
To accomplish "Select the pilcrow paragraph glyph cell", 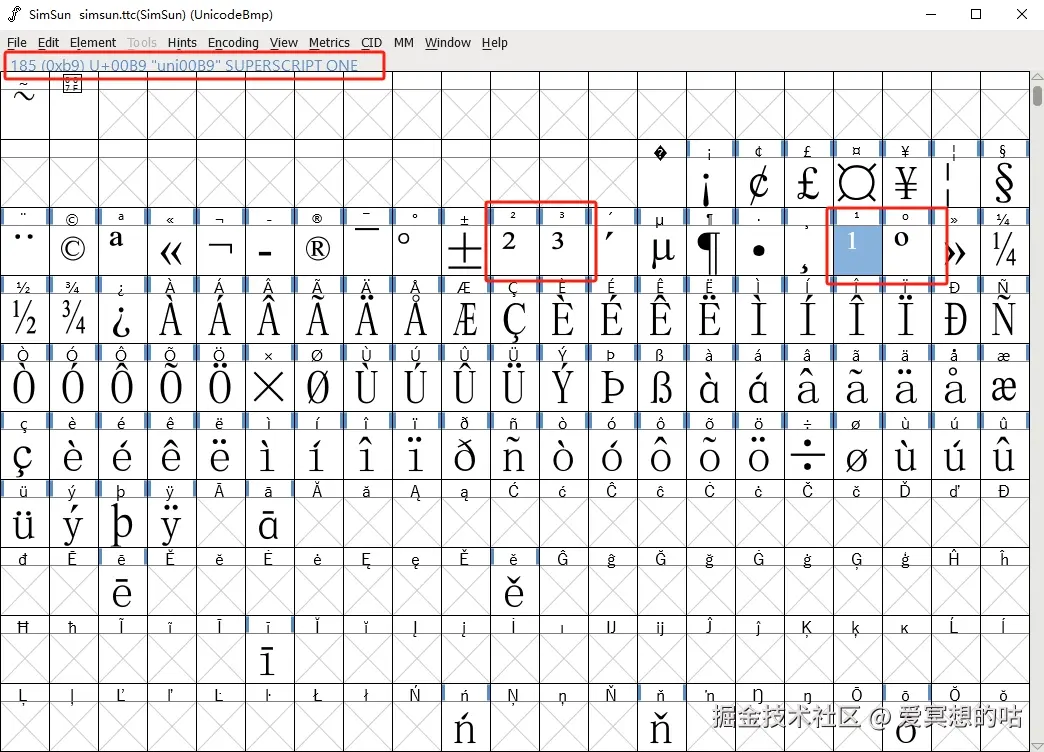I will [710, 250].
